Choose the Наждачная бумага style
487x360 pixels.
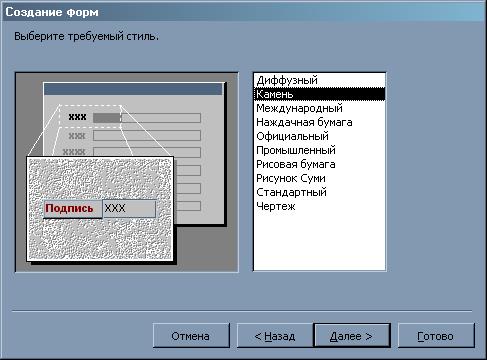pos(319,122)
